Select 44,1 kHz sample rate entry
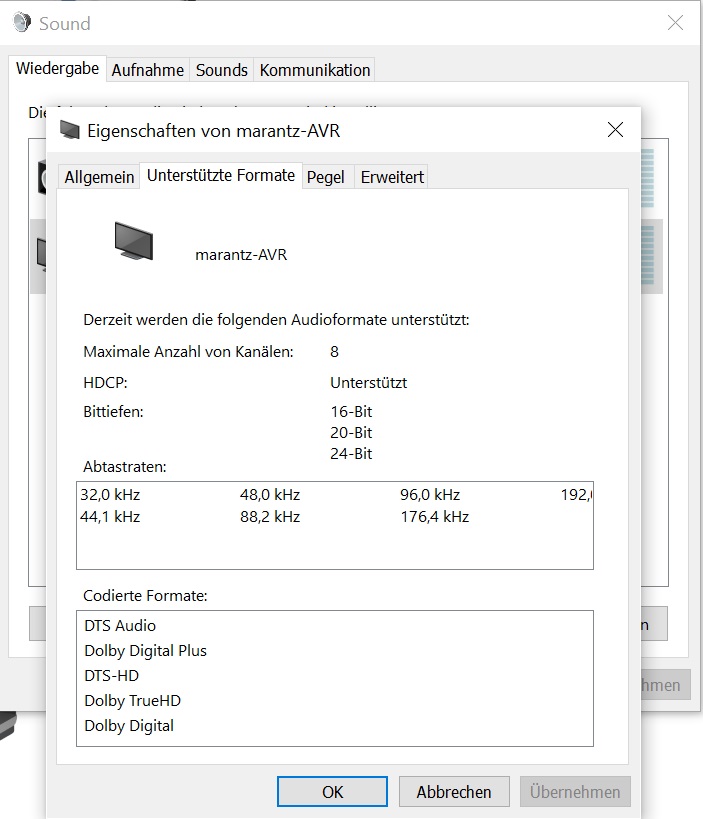This screenshot has width=703, height=819. tap(110, 517)
